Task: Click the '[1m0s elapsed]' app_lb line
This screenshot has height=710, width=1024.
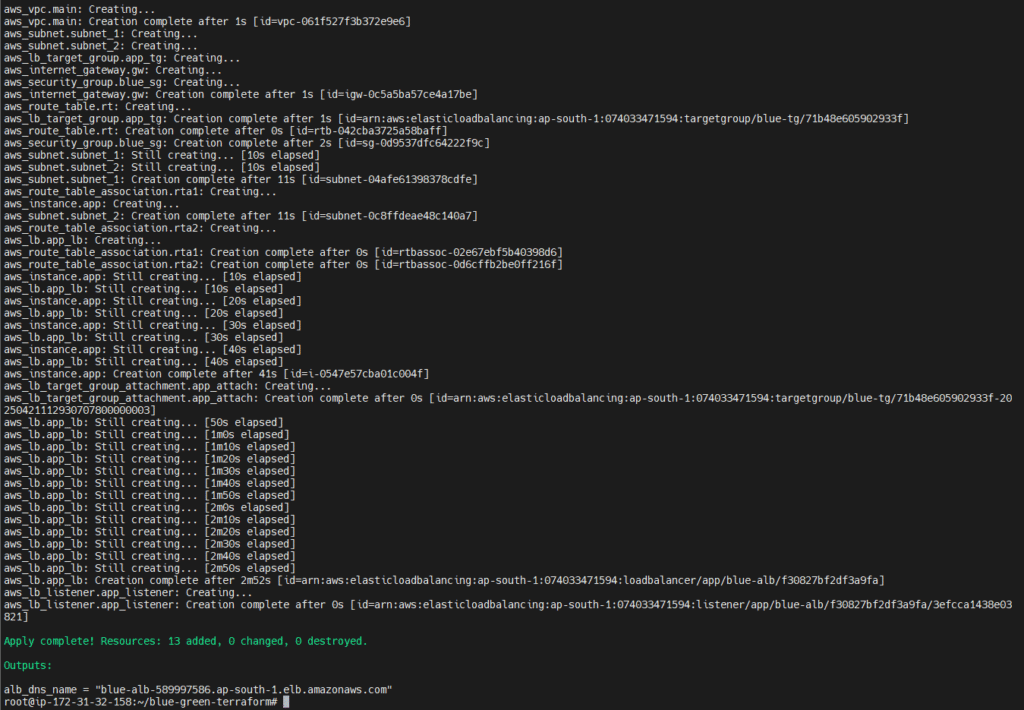Action: pos(146,435)
